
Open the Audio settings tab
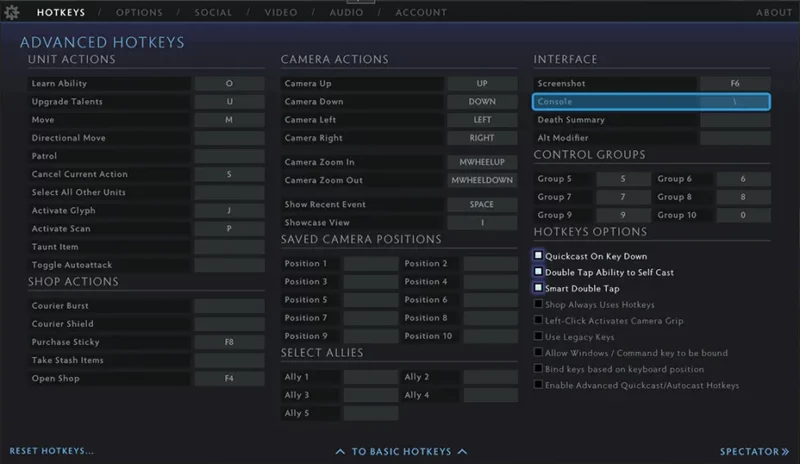click(x=346, y=12)
